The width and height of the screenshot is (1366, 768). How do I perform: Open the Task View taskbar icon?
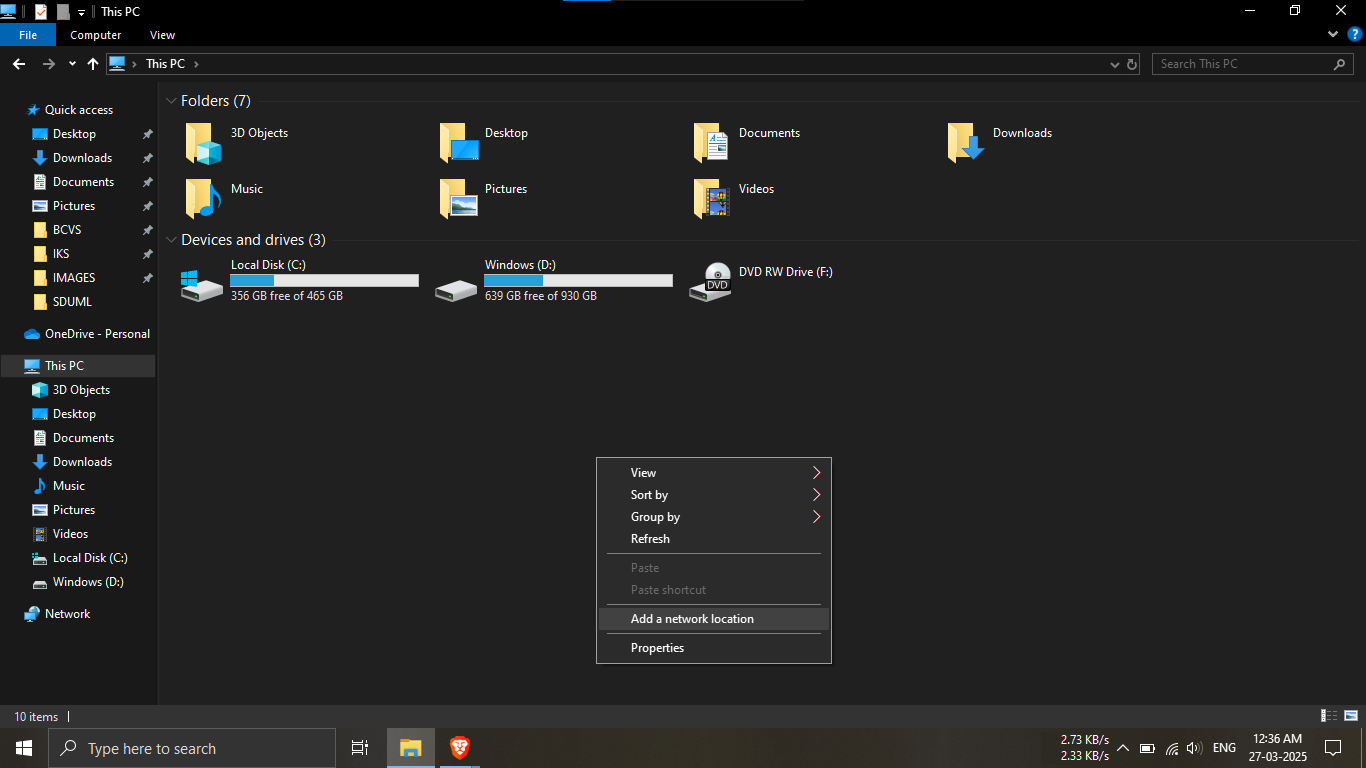360,748
